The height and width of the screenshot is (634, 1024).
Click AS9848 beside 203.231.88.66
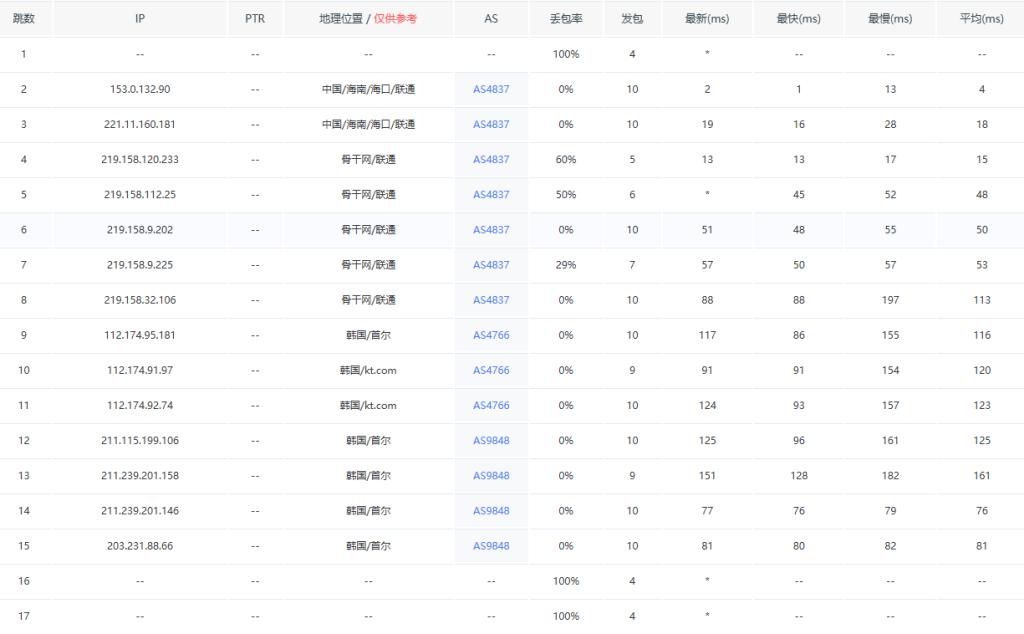490,546
